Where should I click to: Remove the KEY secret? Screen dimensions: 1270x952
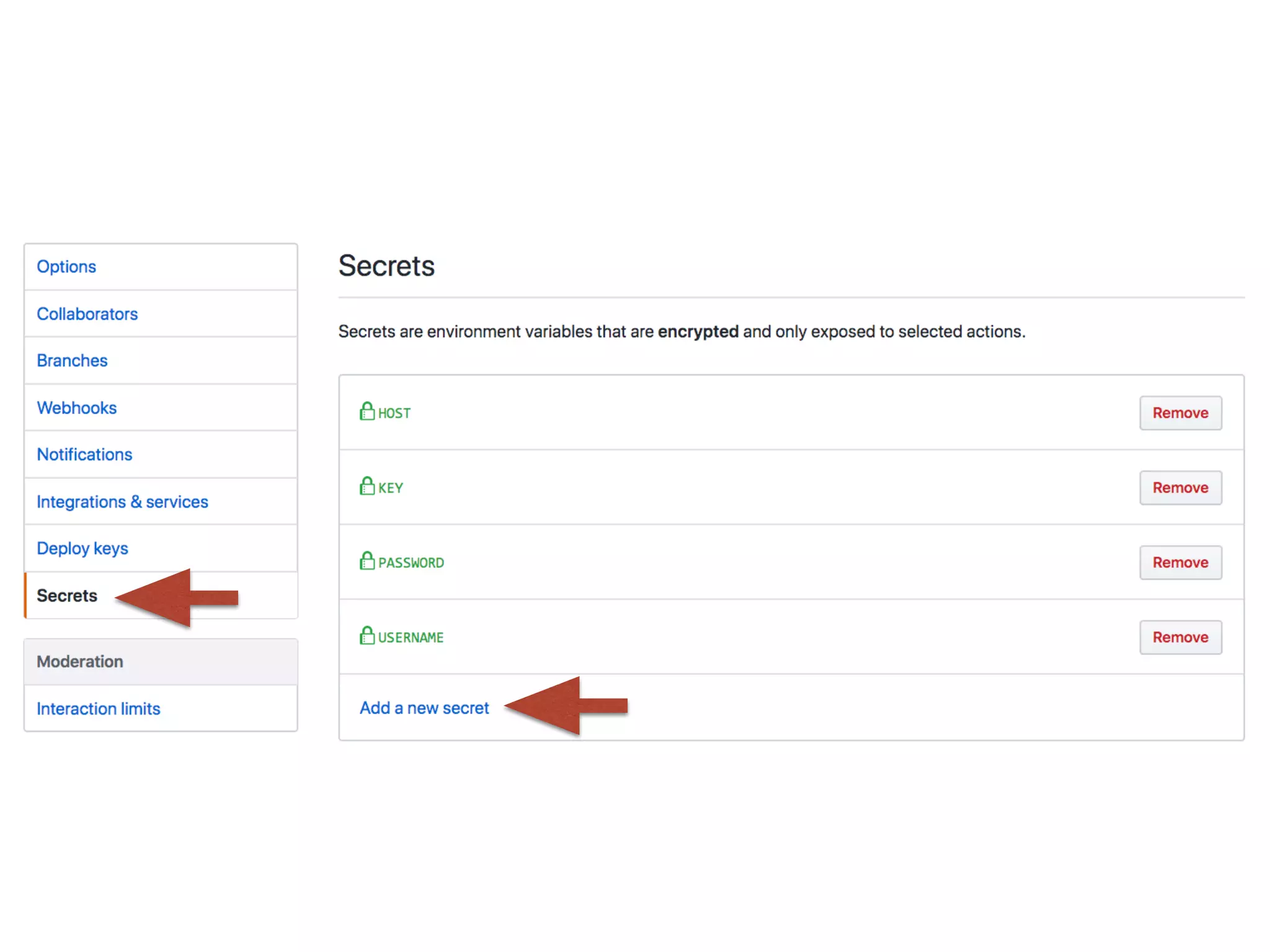coord(1179,488)
